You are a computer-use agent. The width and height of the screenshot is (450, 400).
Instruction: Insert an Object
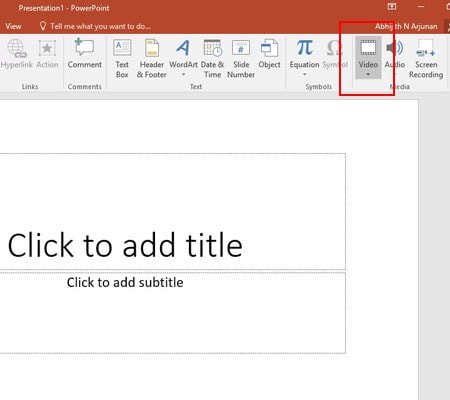[x=269, y=54]
